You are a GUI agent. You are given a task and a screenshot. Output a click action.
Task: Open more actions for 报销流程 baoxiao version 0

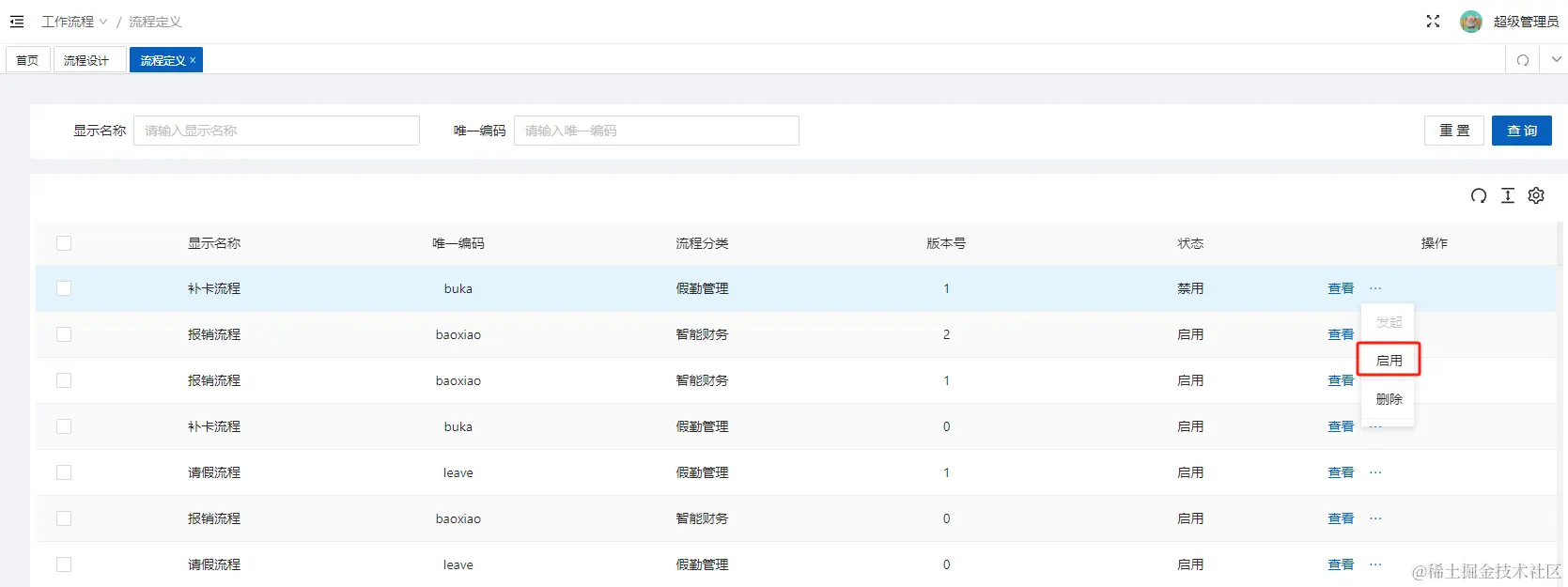point(1375,518)
